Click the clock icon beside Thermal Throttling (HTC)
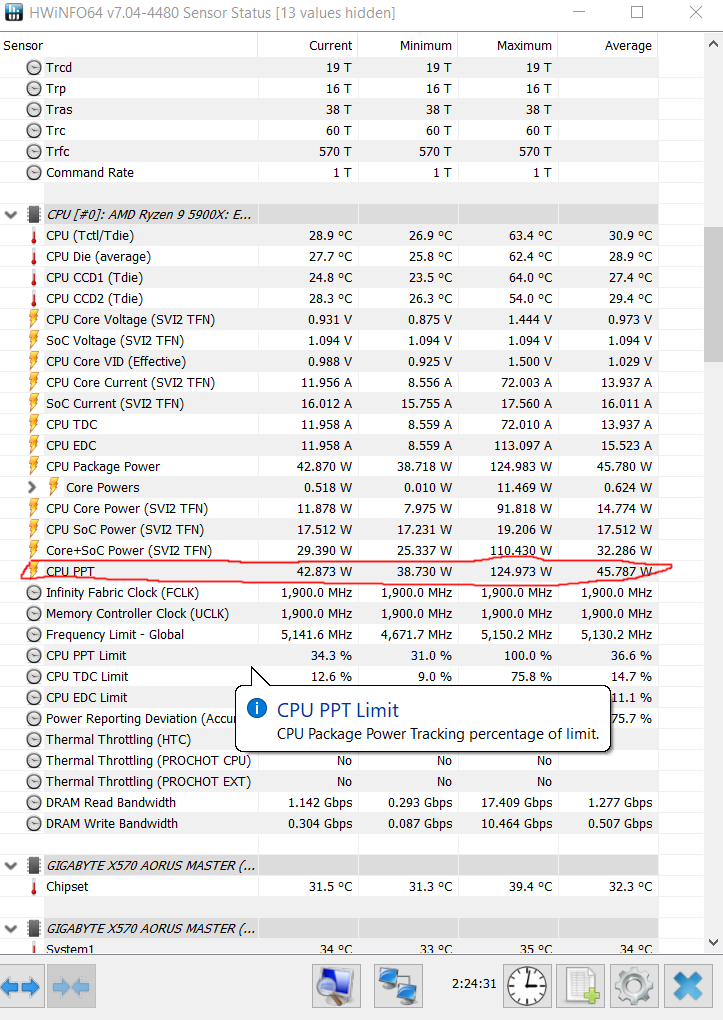This screenshot has height=1020, width=723. (34, 740)
